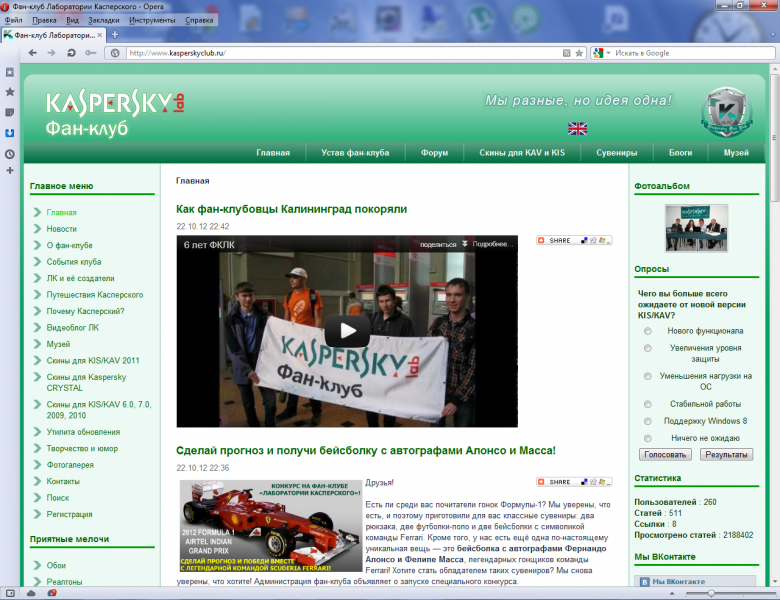The width and height of the screenshot is (780, 600).
Task: Open the password wand key icon
Action: tap(91, 53)
